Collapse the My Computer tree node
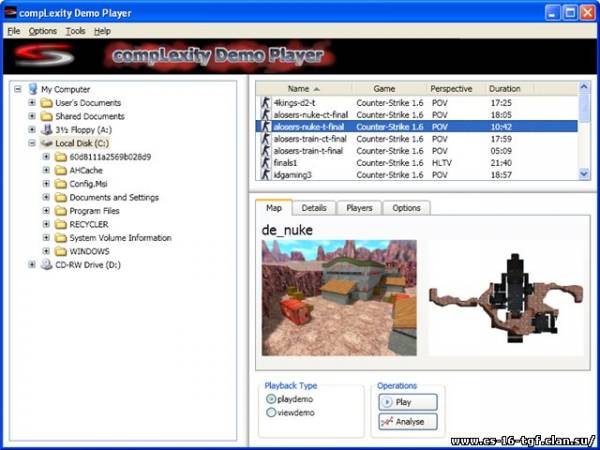Image resolution: width=600 pixels, height=450 pixels. 18,89
